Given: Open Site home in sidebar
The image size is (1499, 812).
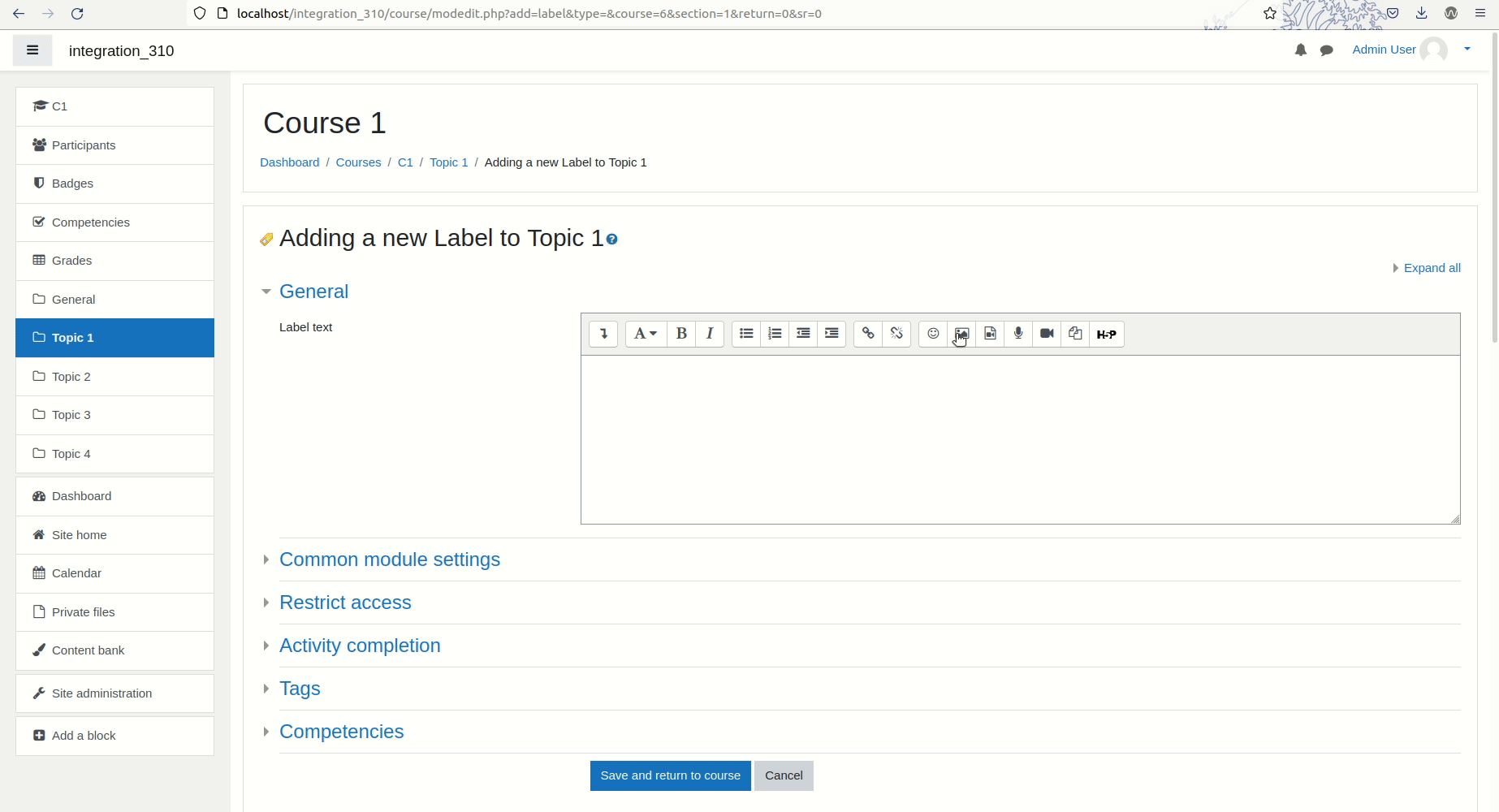Looking at the screenshot, I should pos(114,535).
